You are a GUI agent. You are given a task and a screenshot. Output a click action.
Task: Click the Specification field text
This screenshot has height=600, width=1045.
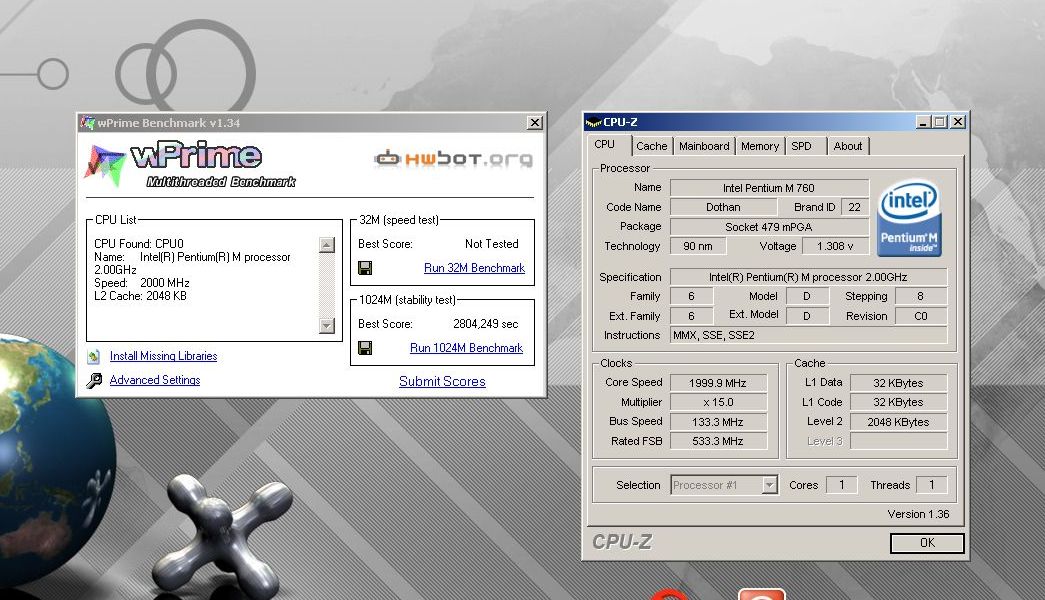(808, 277)
